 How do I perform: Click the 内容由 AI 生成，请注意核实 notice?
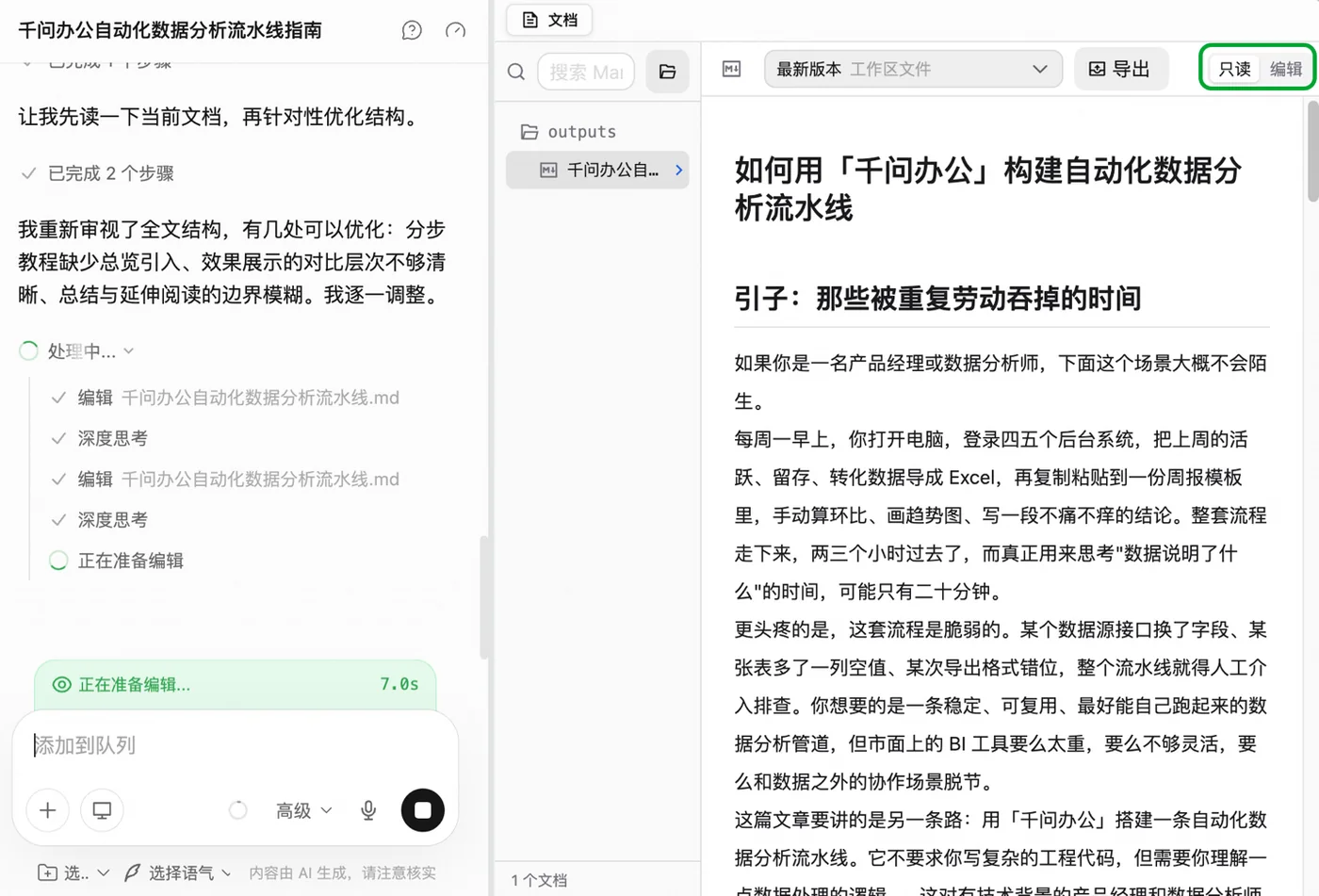tap(342, 873)
